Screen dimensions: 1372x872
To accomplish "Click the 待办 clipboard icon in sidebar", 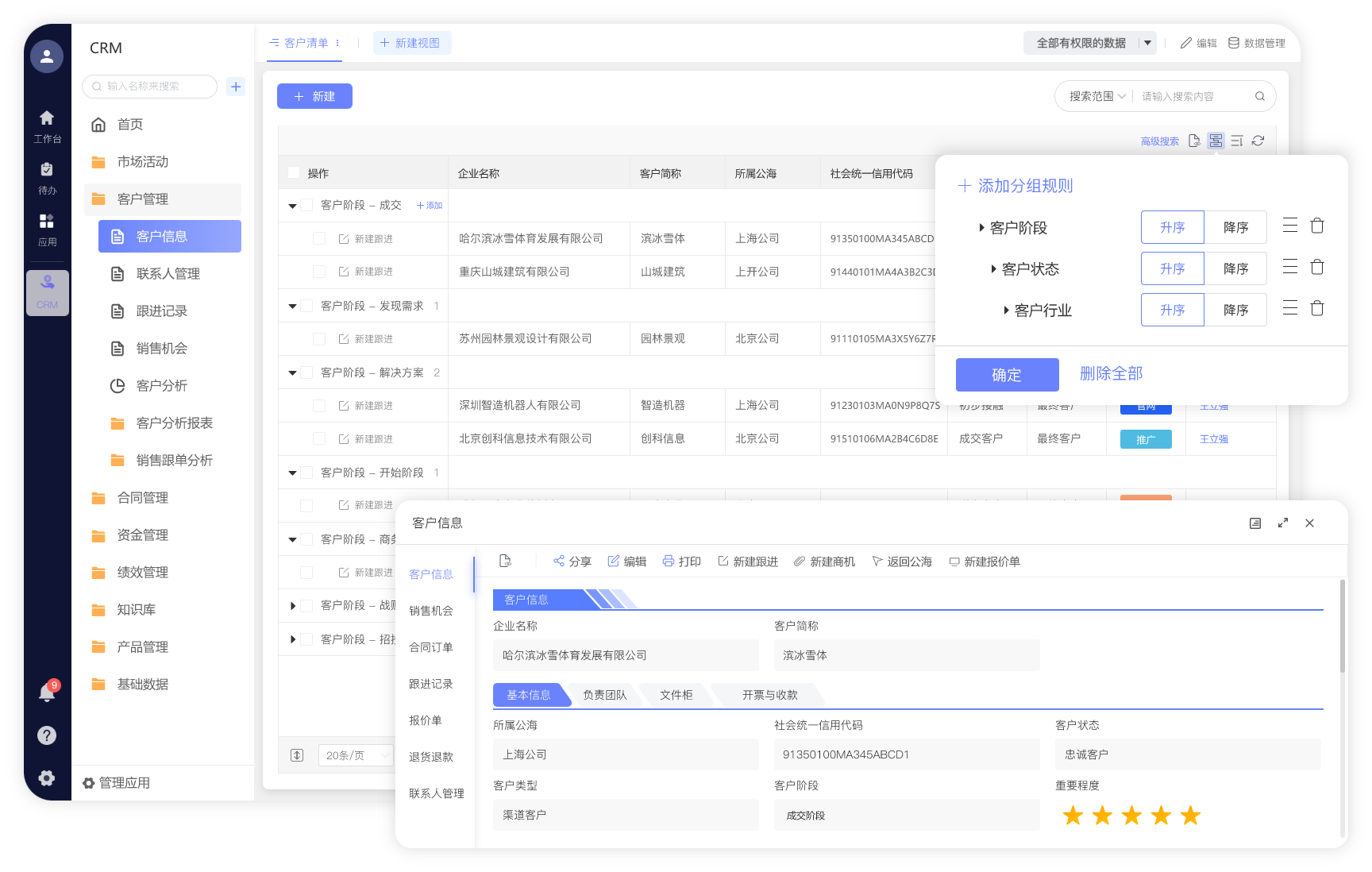I will [47, 169].
